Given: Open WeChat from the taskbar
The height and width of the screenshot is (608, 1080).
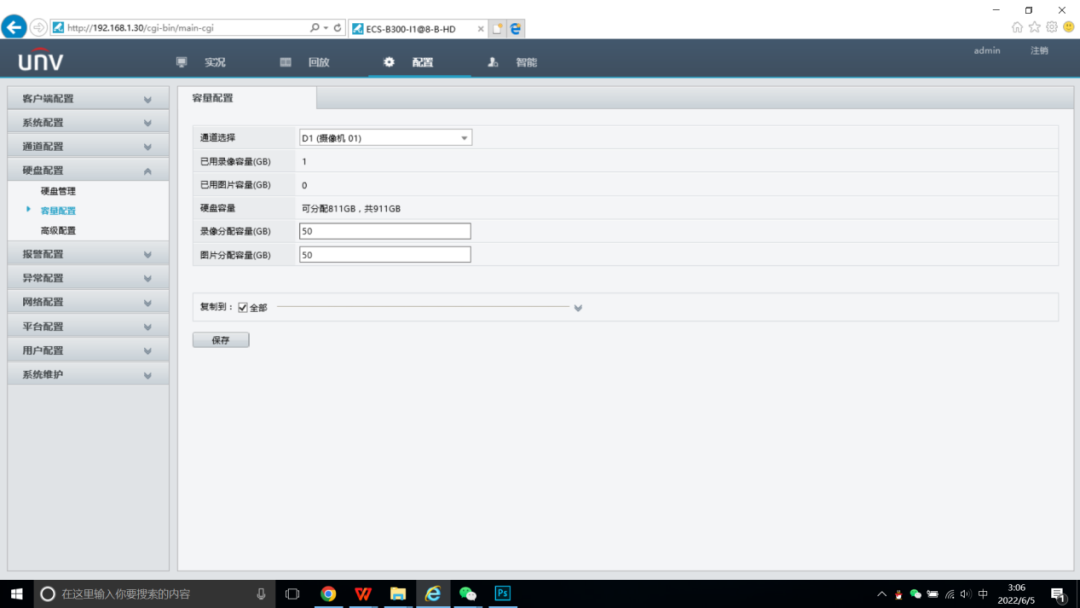Looking at the screenshot, I should pos(467,594).
